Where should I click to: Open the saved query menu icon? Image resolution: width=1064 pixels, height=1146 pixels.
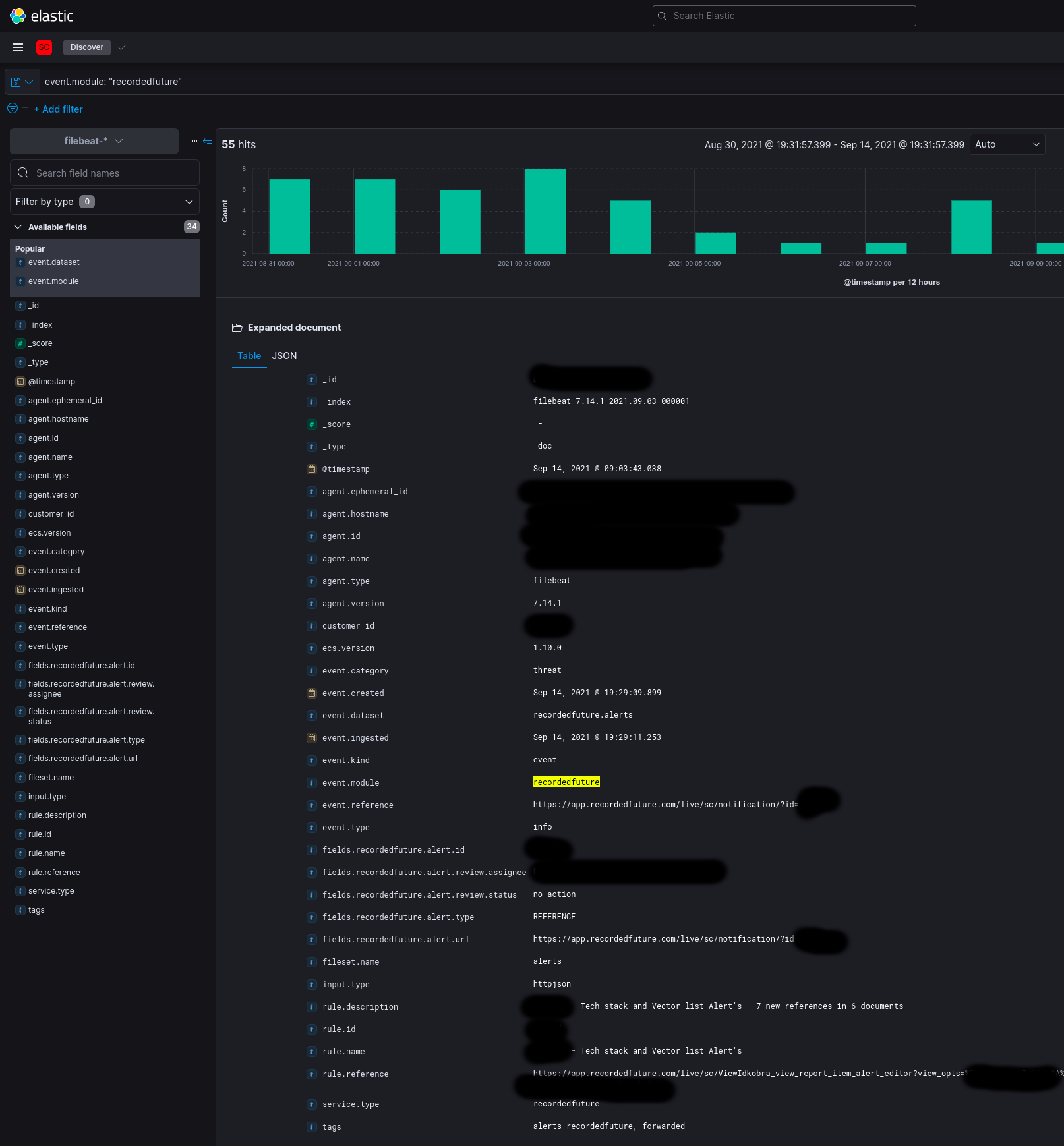[x=21, y=82]
